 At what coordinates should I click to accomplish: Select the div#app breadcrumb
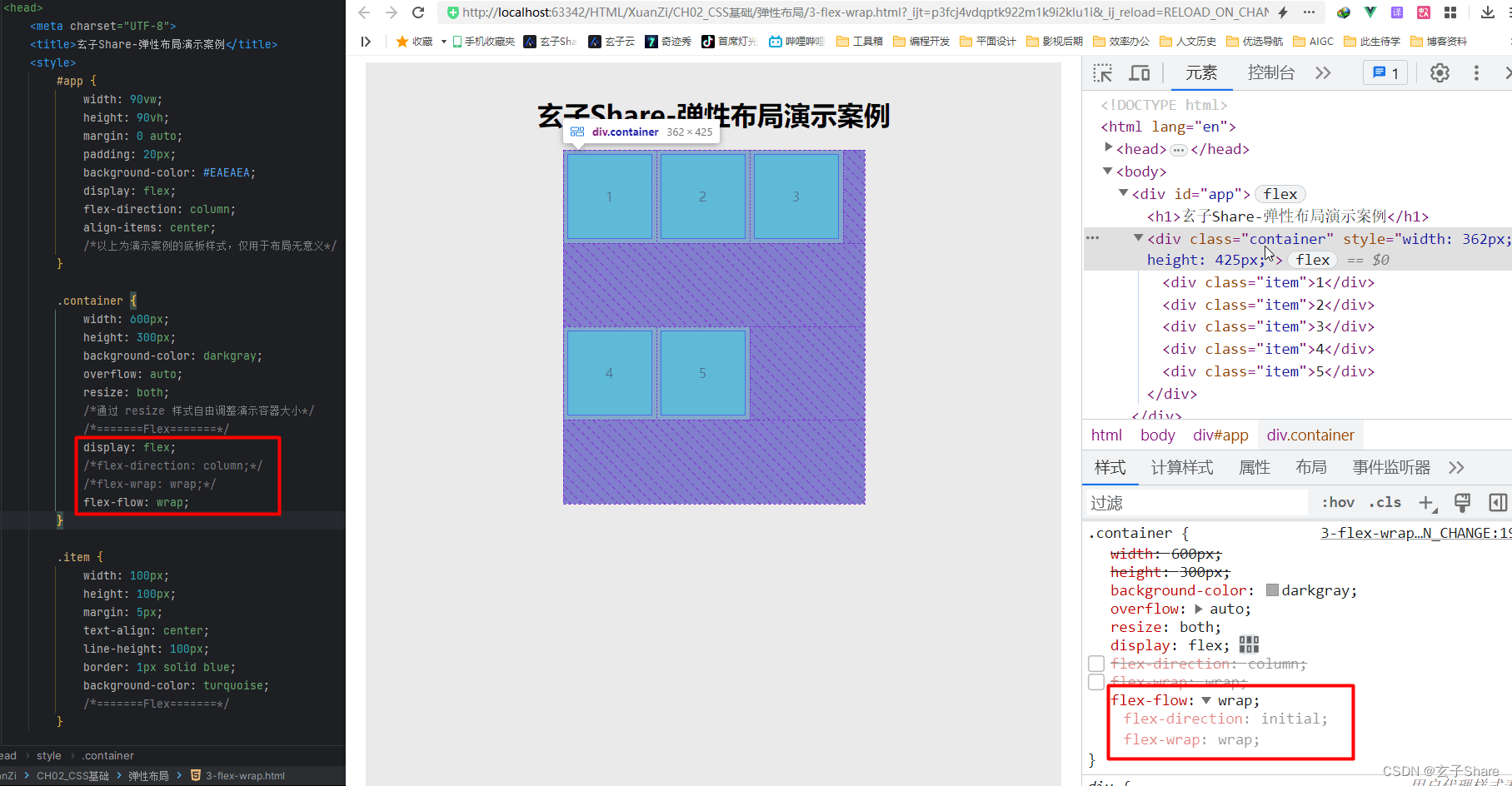[x=1220, y=435]
